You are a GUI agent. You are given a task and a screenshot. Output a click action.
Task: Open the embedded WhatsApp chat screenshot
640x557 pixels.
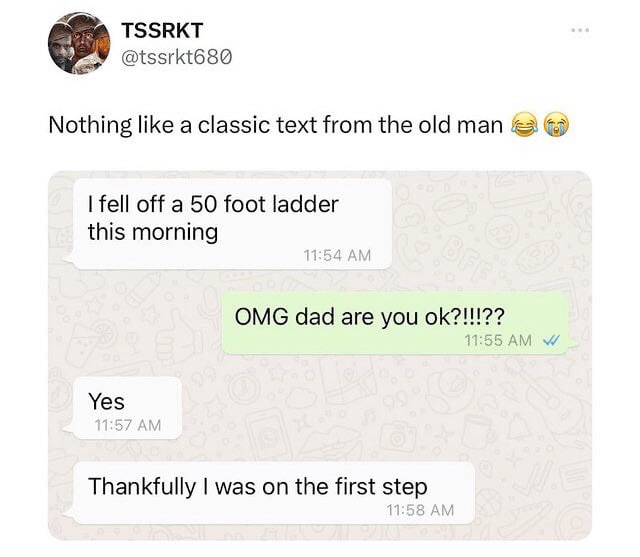(x=320, y=355)
